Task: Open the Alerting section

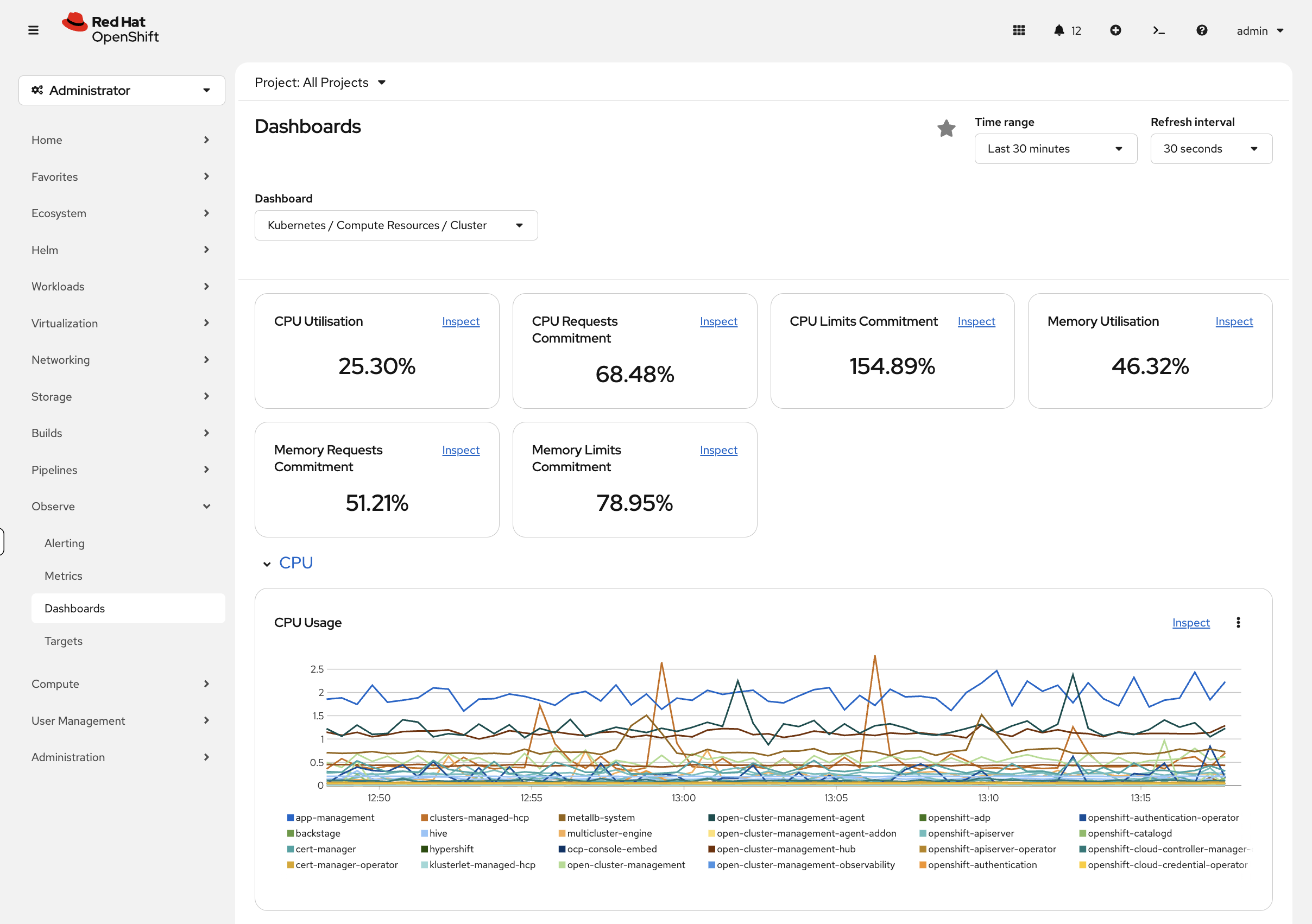Action: (x=64, y=543)
